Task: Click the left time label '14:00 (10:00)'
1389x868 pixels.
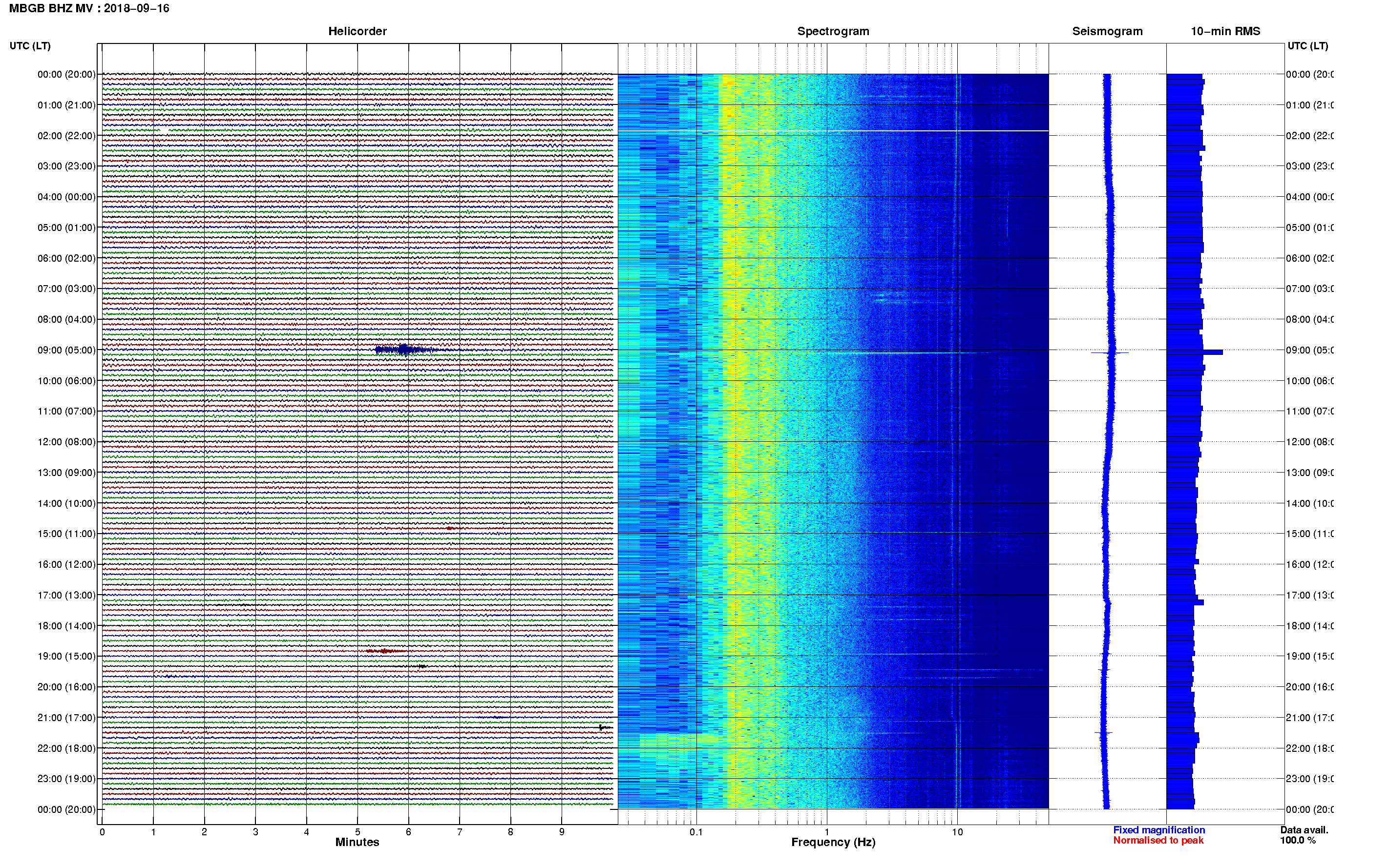Action: pos(66,503)
